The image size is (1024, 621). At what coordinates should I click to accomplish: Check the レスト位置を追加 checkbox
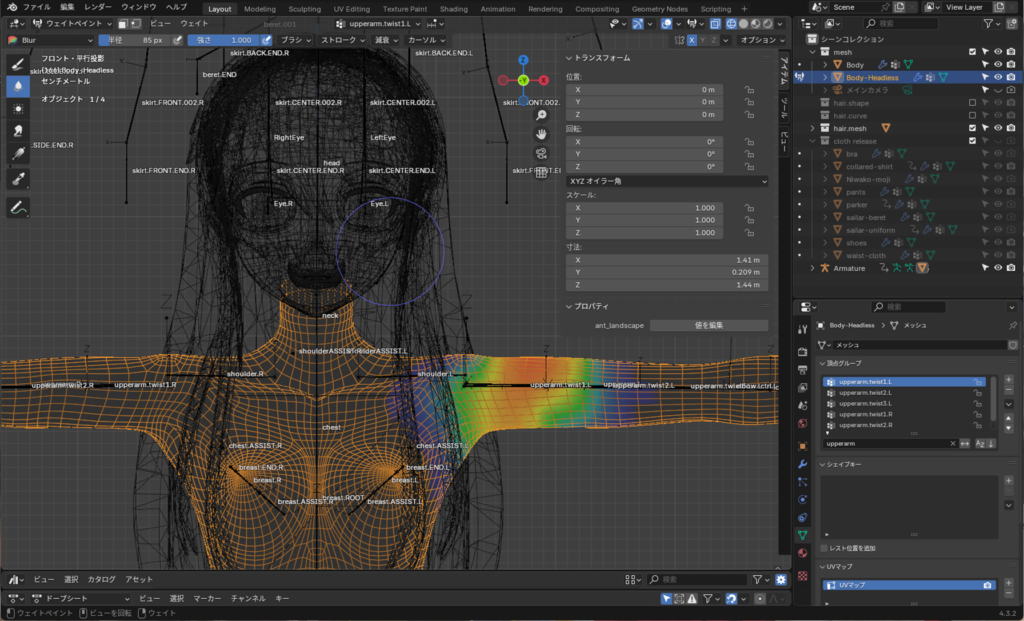click(x=824, y=548)
